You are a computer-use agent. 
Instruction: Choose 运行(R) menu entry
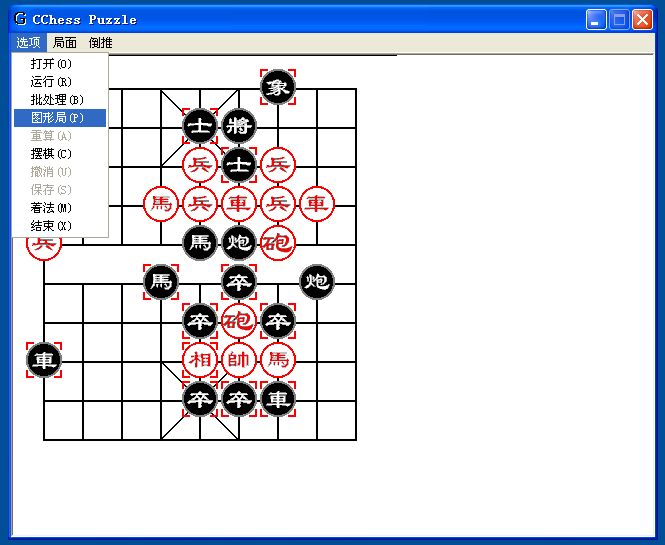pyautogui.click(x=51, y=82)
